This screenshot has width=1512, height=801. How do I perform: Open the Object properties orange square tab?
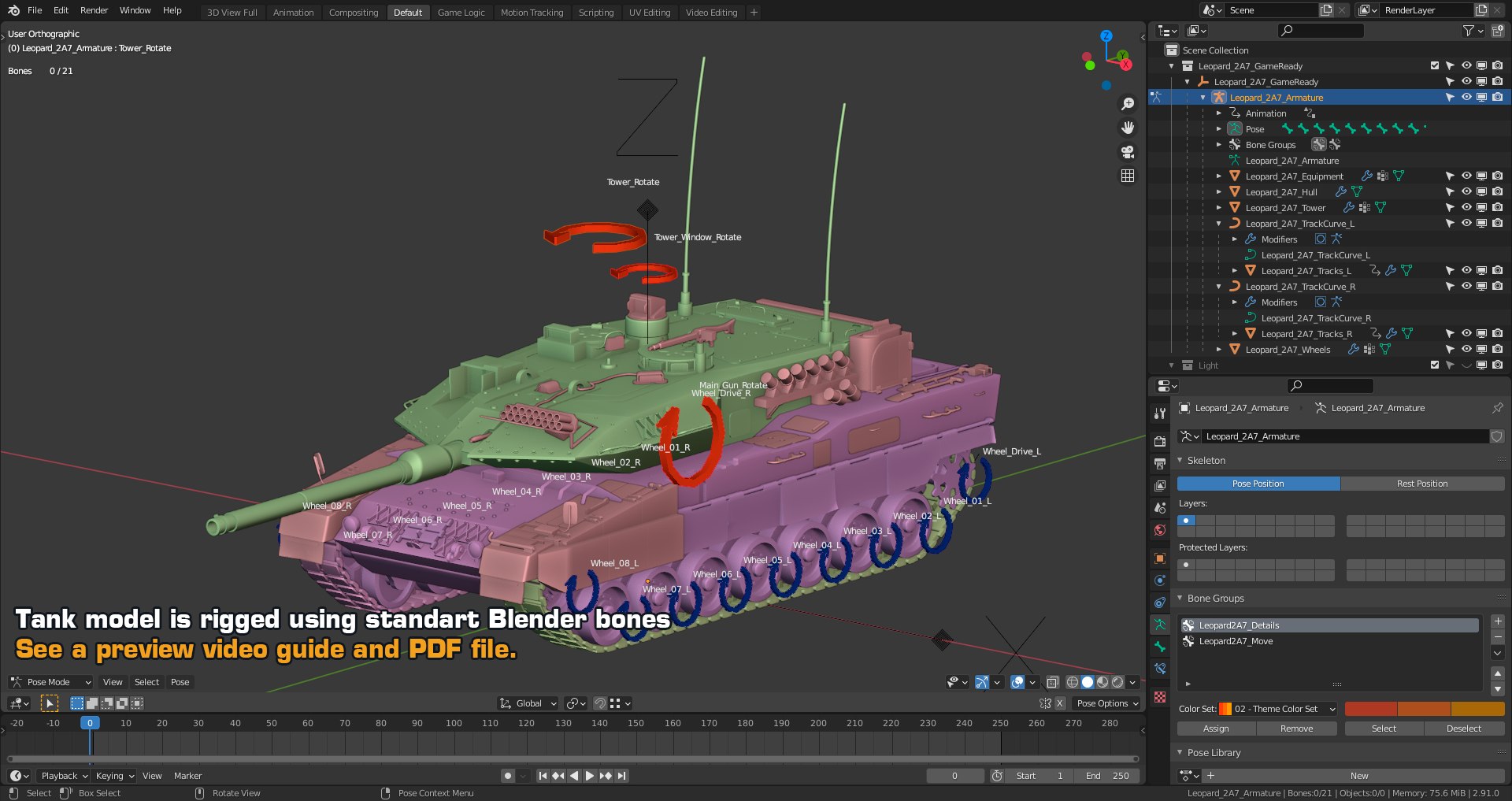click(1159, 558)
